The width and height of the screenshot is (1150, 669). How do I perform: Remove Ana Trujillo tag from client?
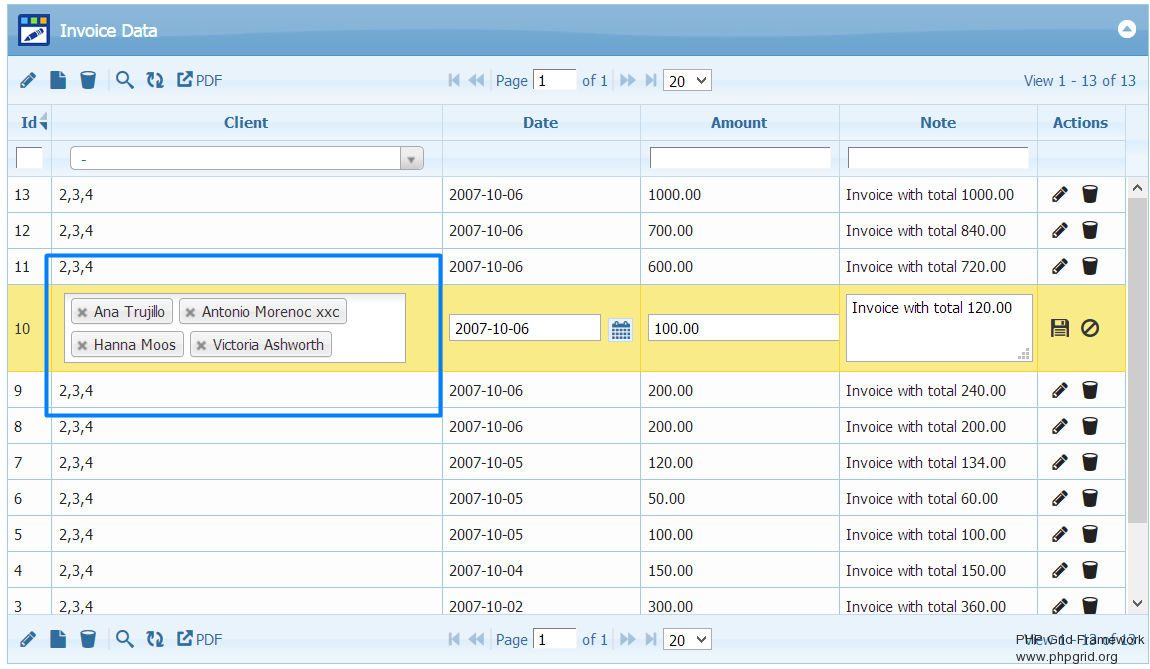click(83, 312)
